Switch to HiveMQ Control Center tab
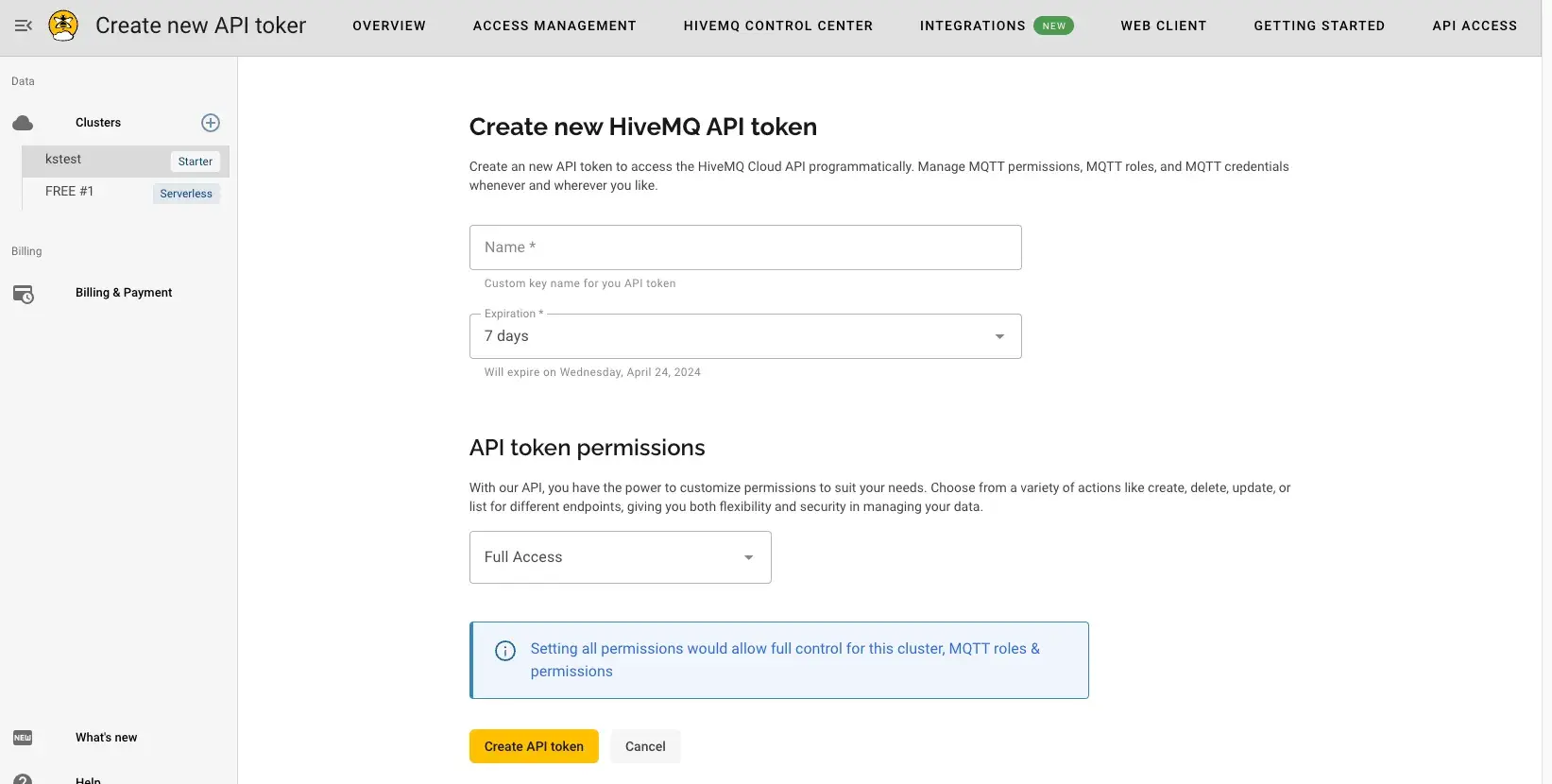The width and height of the screenshot is (1552, 784). pyautogui.click(x=778, y=26)
